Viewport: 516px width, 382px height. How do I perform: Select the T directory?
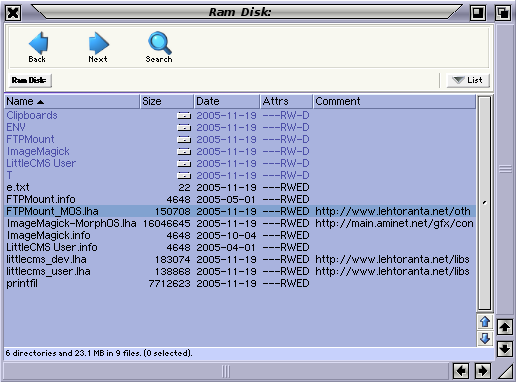click(x=9, y=175)
